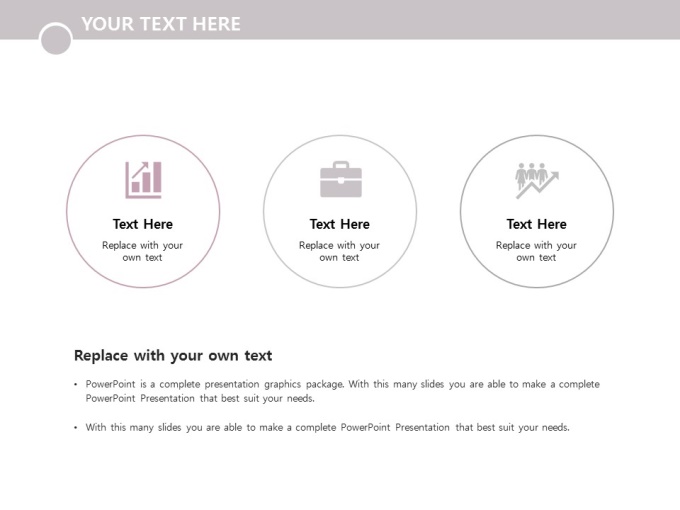Click second bullet starting 'With this many slides'

[327, 428]
